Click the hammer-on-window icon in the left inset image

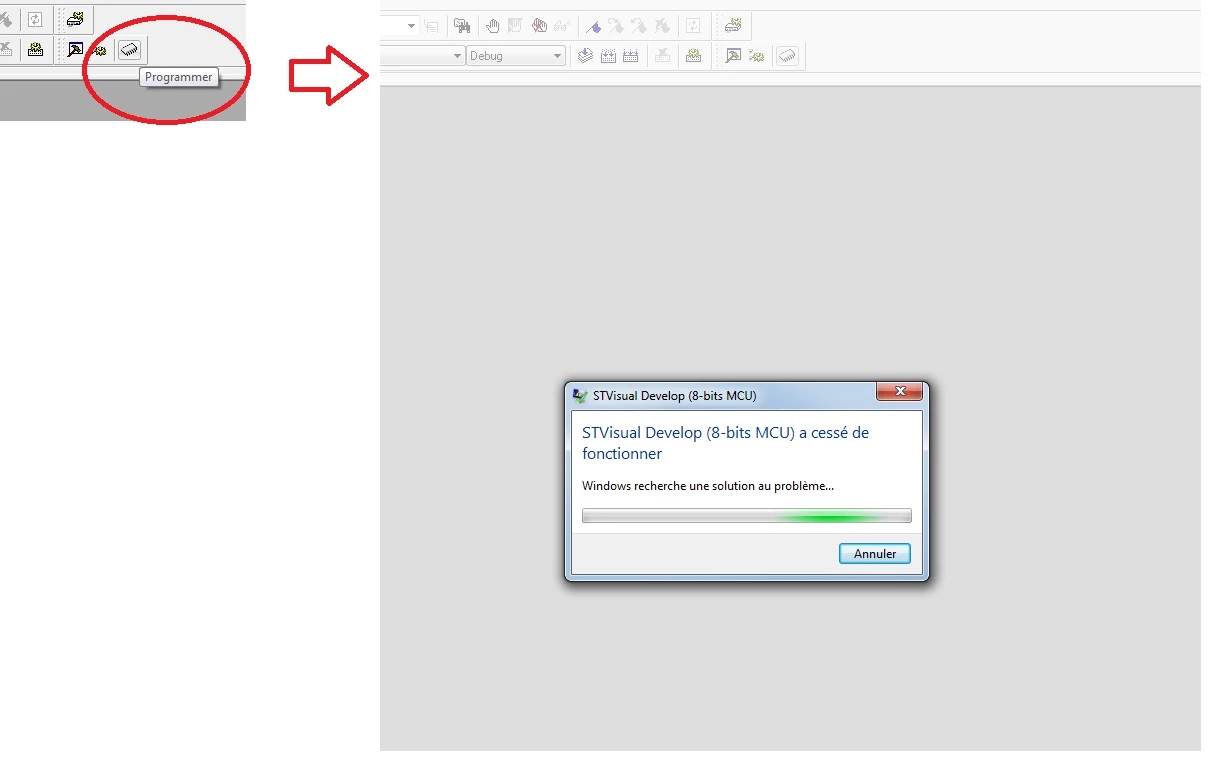[x=75, y=49]
